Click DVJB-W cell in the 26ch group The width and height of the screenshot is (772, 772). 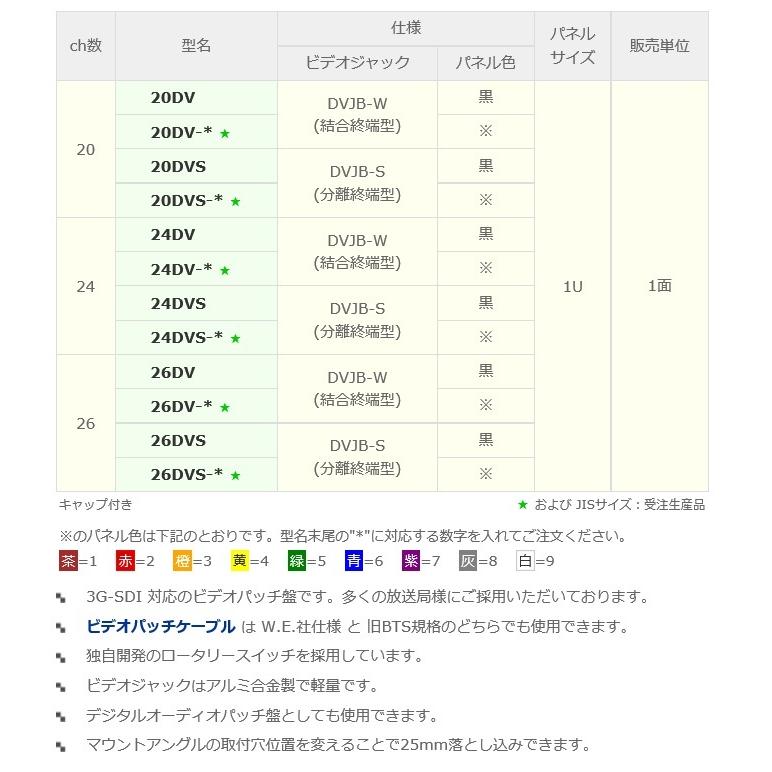(357, 388)
